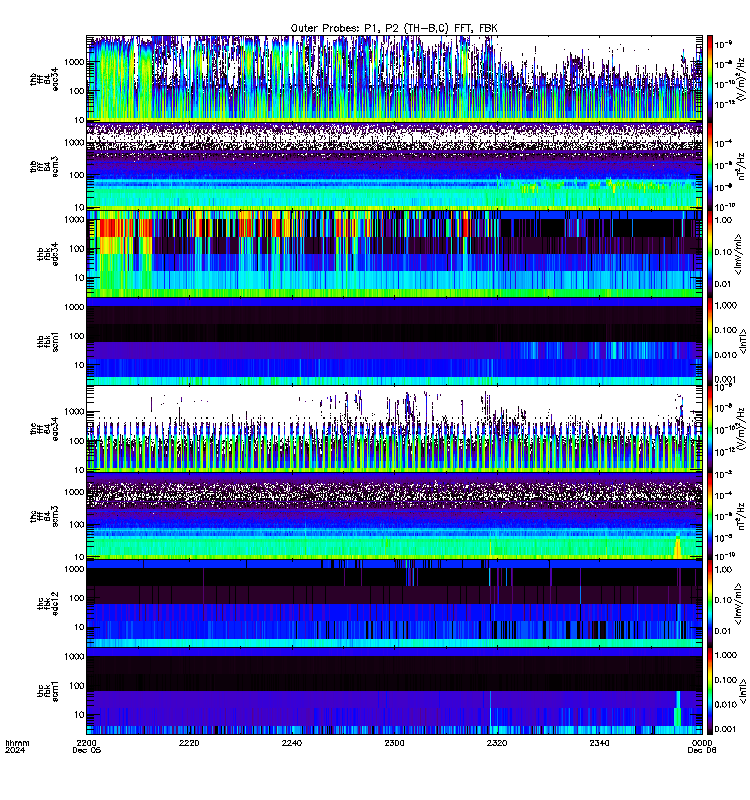This screenshot has width=750, height=800.
Task: Click the plot title 'Outer Probes: P1, P2 (TH-B,C) FFT, FBK'
Action: click(394, 29)
